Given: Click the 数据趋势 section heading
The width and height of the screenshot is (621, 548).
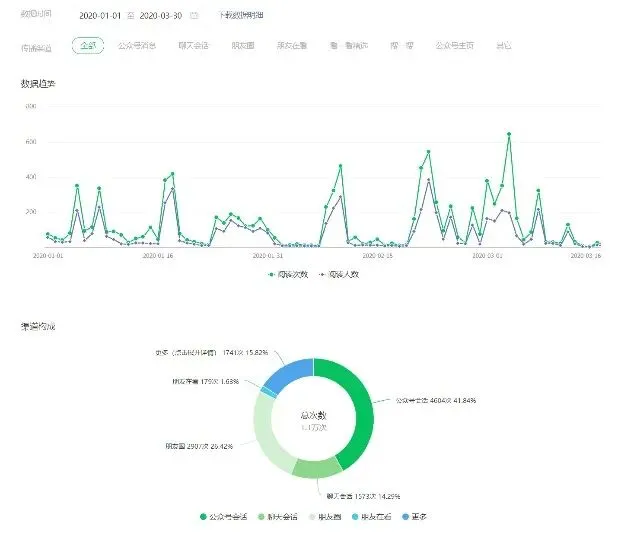Looking at the screenshot, I should 38,84.
